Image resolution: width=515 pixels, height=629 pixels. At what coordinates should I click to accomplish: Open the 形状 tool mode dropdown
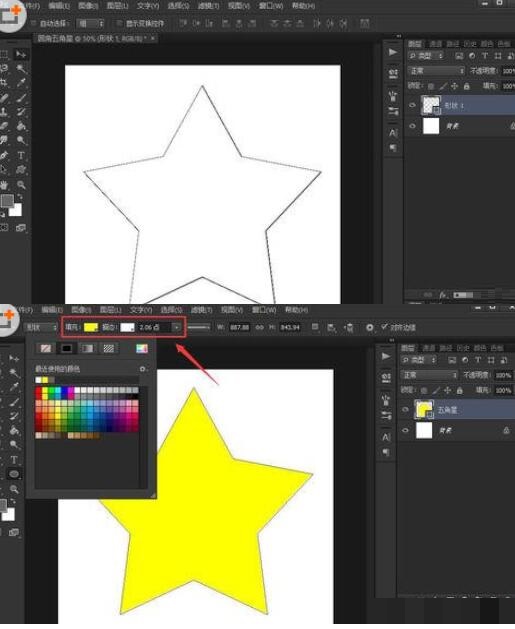click(41, 327)
